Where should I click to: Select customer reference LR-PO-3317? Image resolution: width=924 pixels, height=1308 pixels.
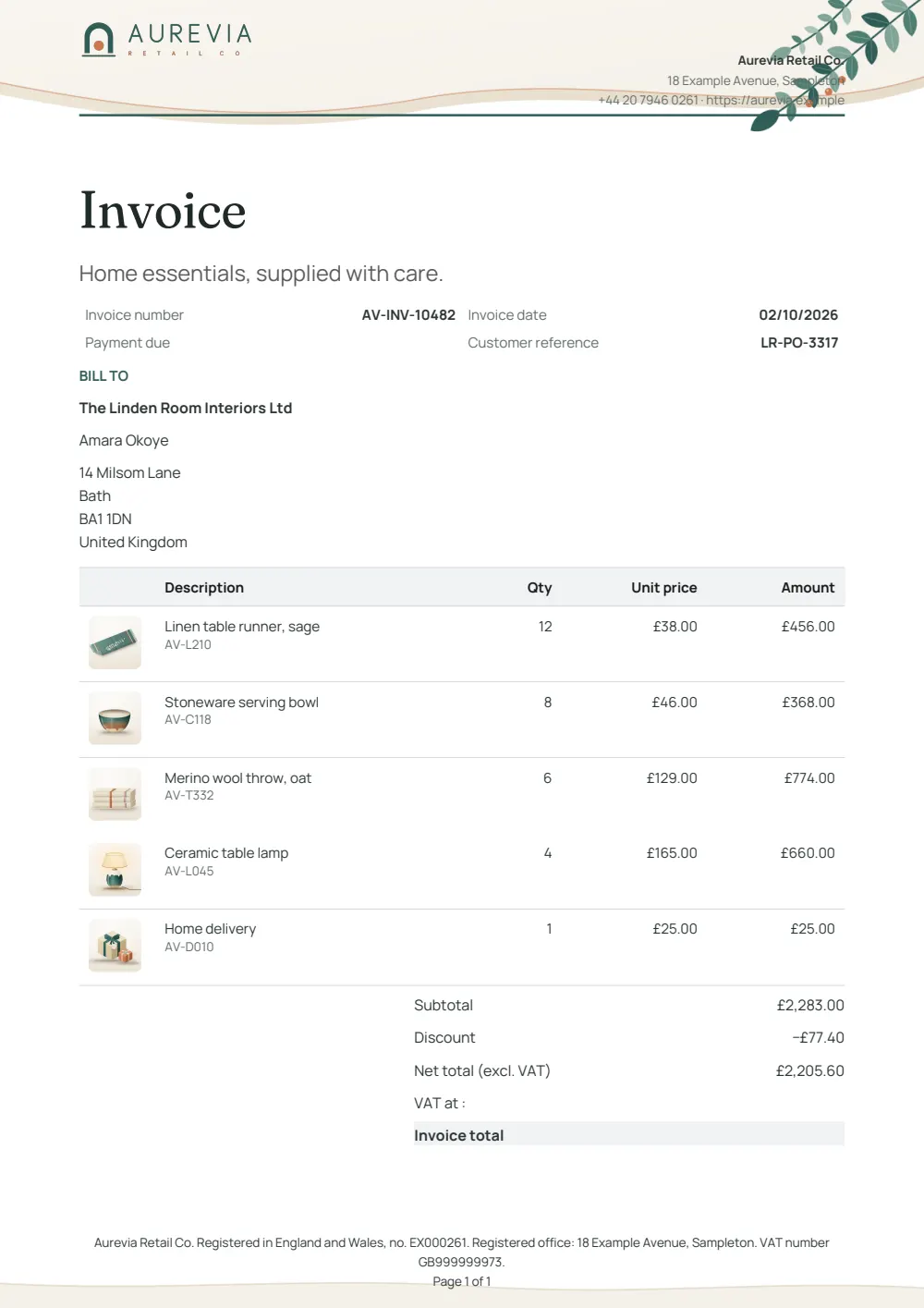pos(799,343)
